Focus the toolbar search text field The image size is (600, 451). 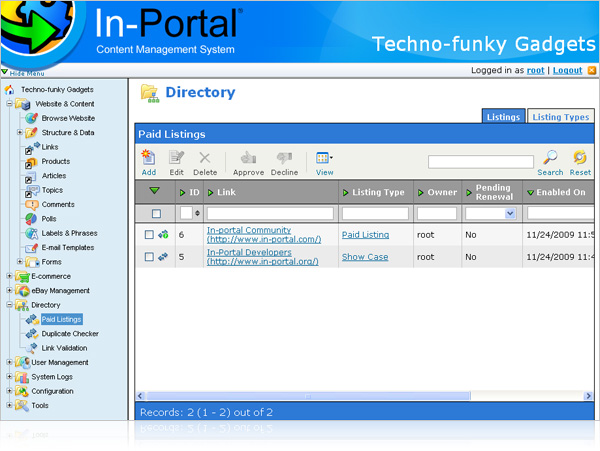pos(481,161)
